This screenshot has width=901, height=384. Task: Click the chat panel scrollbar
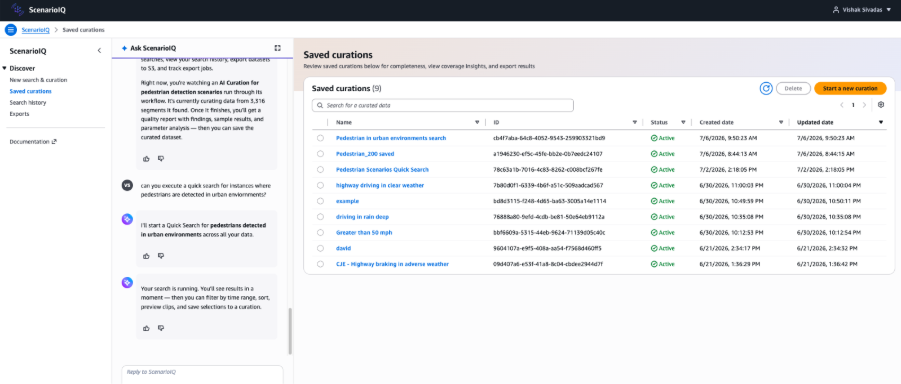(x=290, y=331)
